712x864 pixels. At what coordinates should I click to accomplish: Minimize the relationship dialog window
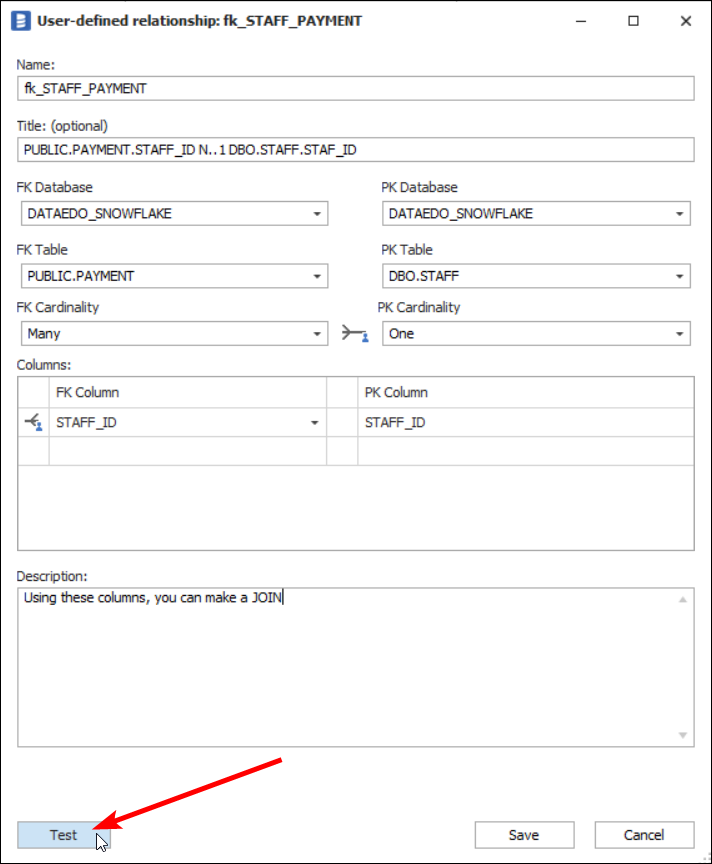581,21
